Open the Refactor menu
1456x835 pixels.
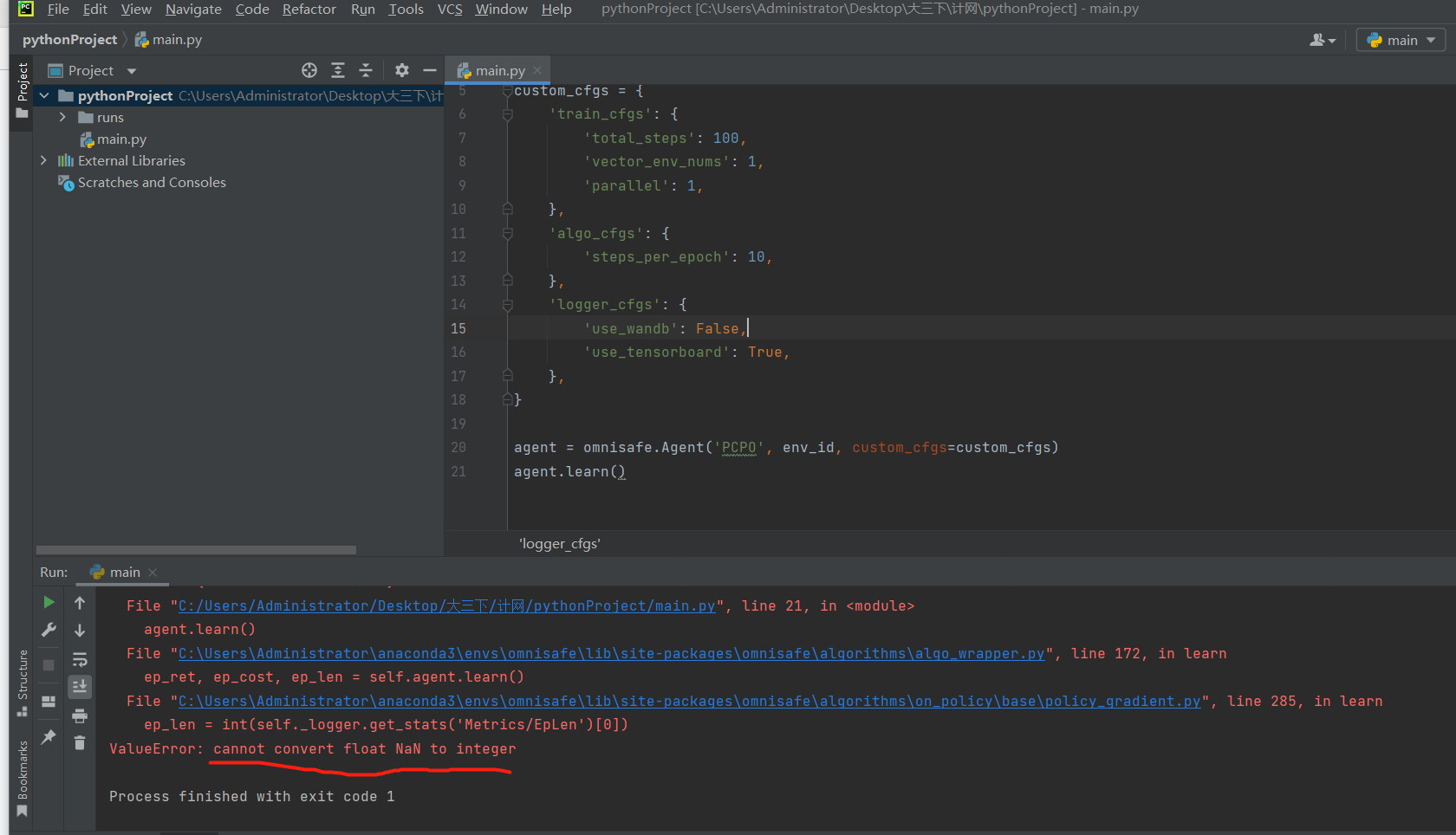309,10
